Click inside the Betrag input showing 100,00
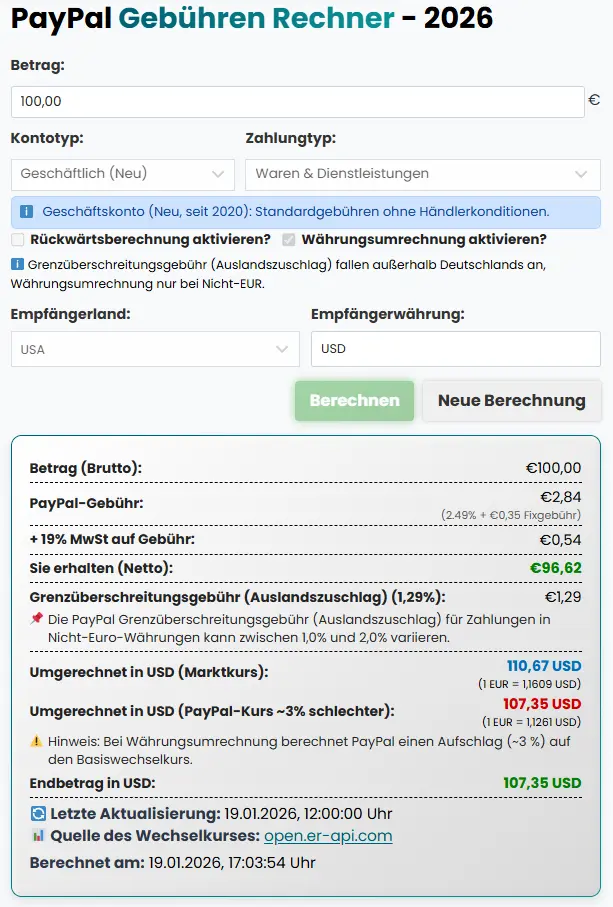Viewport: 613px width, 907px height. click(290, 101)
